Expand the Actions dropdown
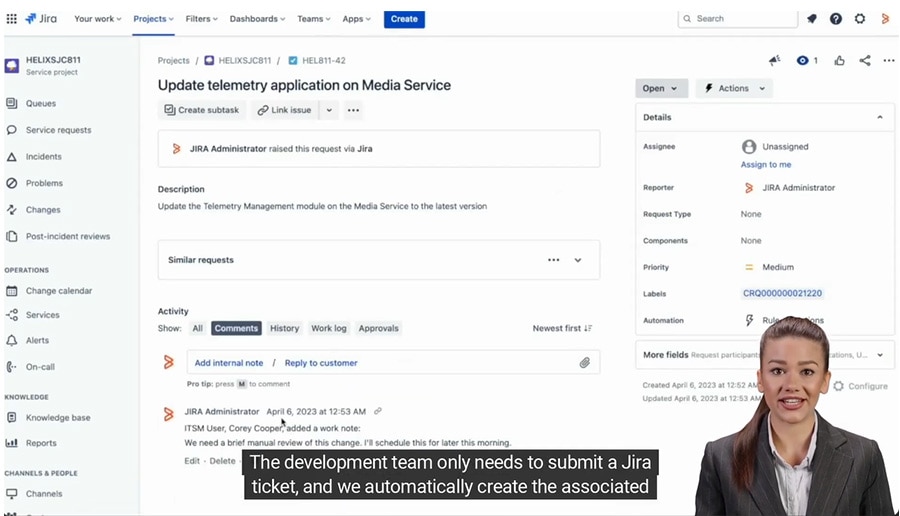900x516 pixels. (735, 88)
